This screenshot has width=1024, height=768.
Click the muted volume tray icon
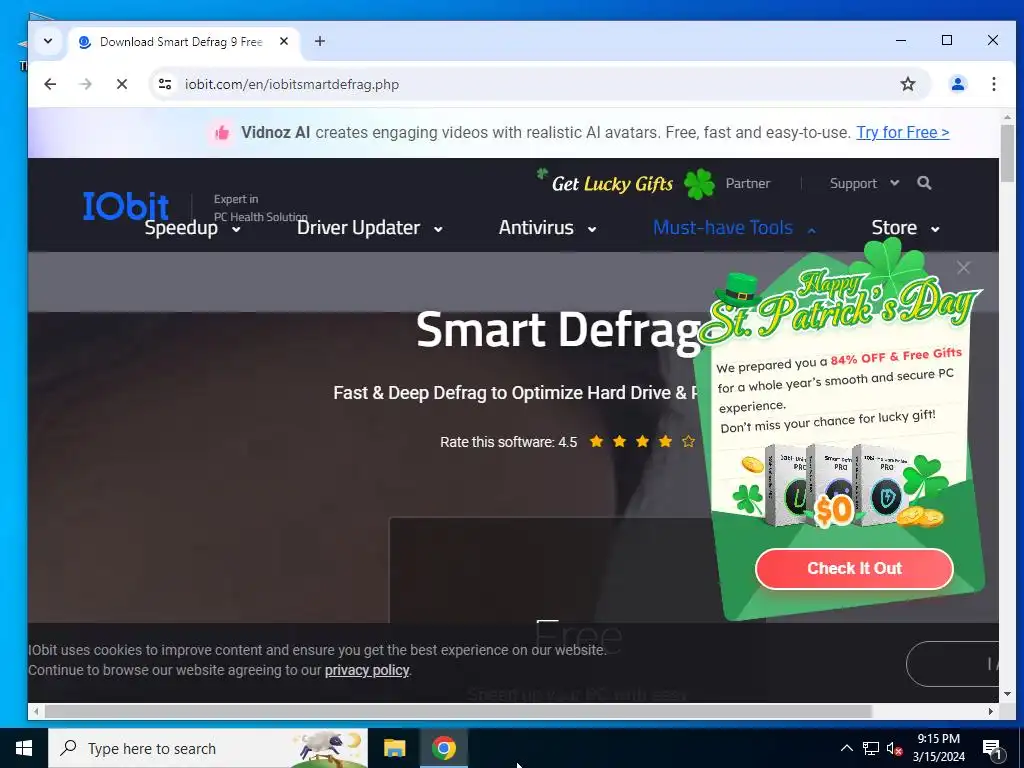coord(894,748)
